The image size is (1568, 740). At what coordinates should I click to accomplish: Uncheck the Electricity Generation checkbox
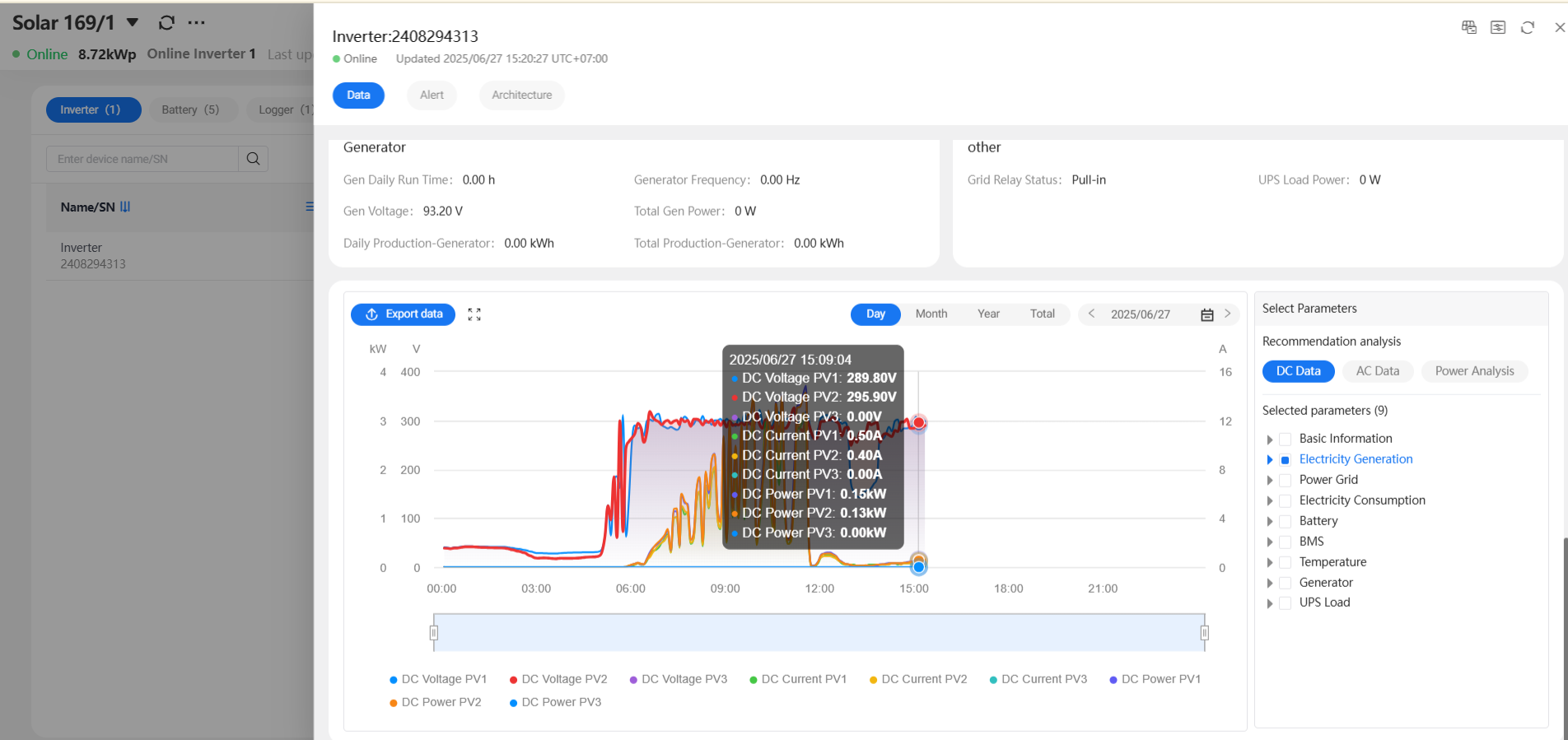(x=1285, y=460)
